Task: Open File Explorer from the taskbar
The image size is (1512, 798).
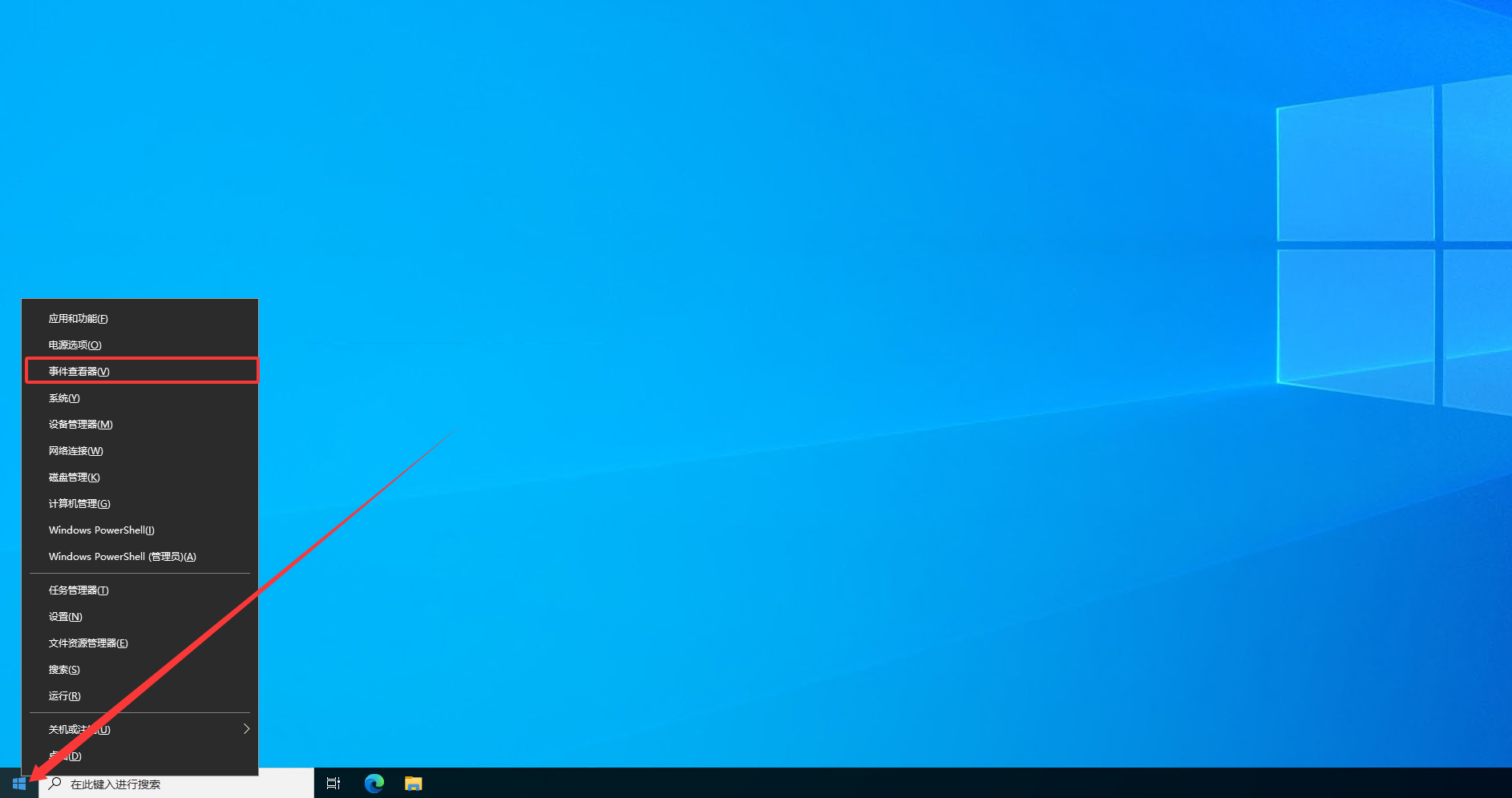Action: click(413, 784)
